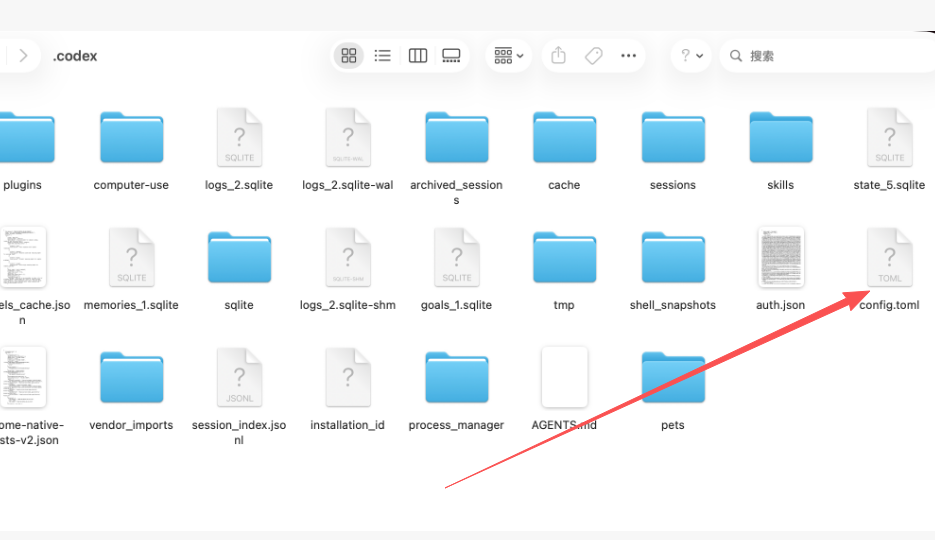Select the AGENTS.md file icon
Viewport: 935px width, 540px height.
tap(564, 377)
